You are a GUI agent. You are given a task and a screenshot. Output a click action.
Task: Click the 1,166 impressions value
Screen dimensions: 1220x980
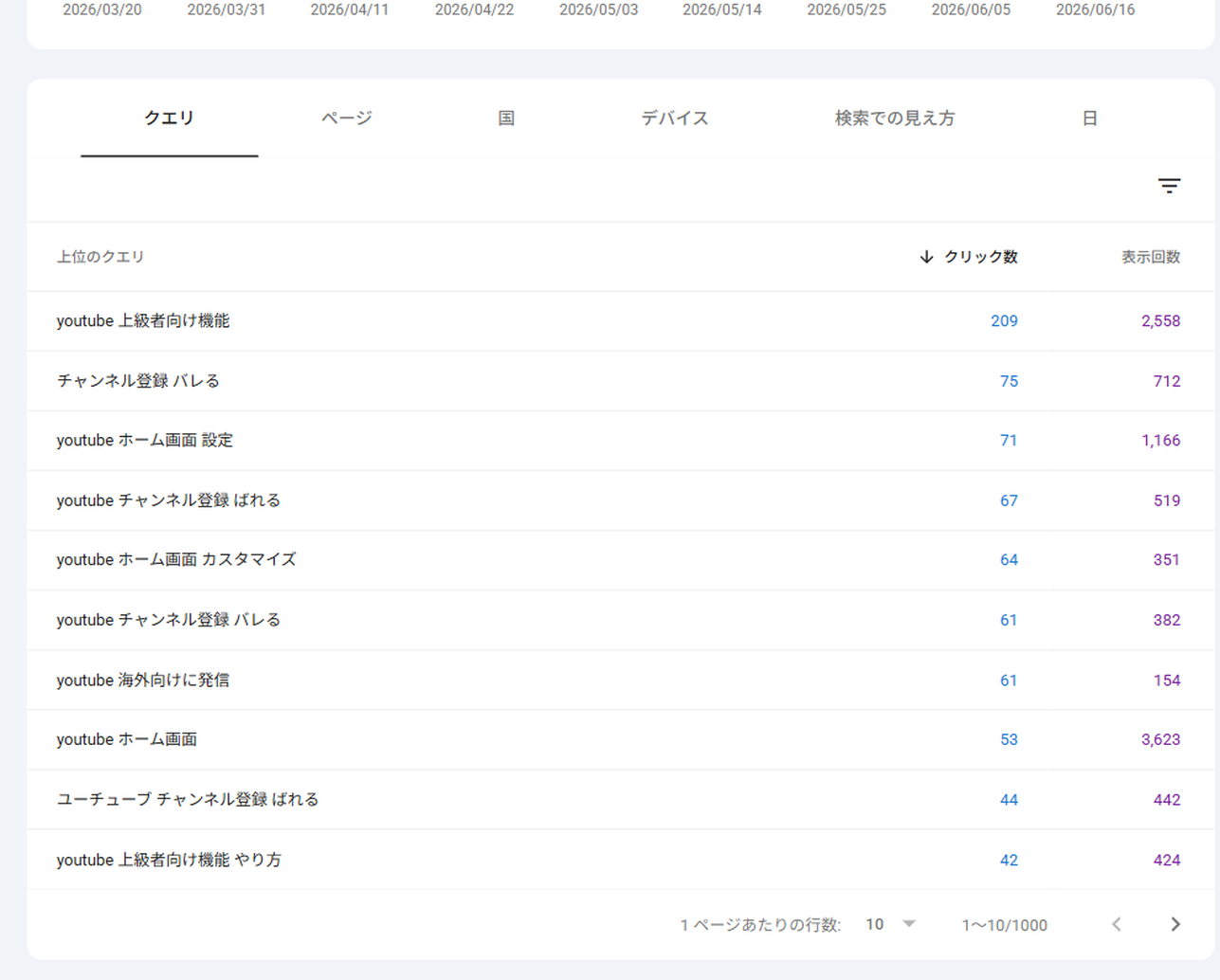tap(1160, 441)
